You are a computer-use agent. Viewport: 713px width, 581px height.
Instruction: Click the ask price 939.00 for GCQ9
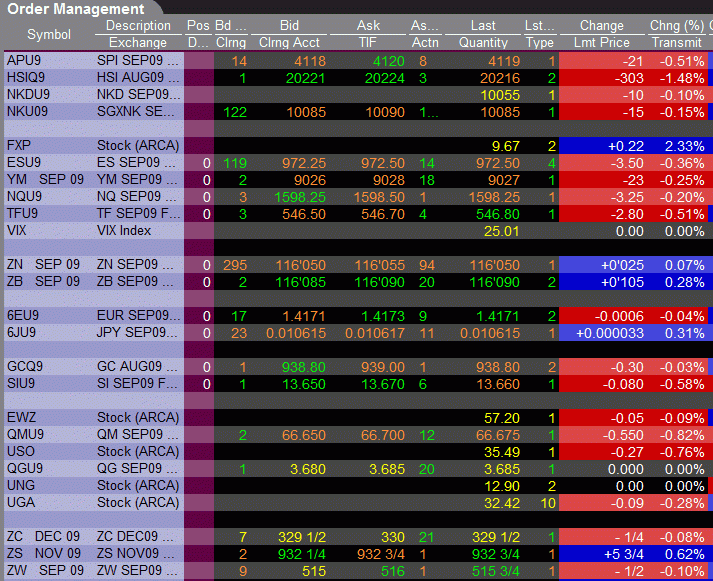coord(383,367)
